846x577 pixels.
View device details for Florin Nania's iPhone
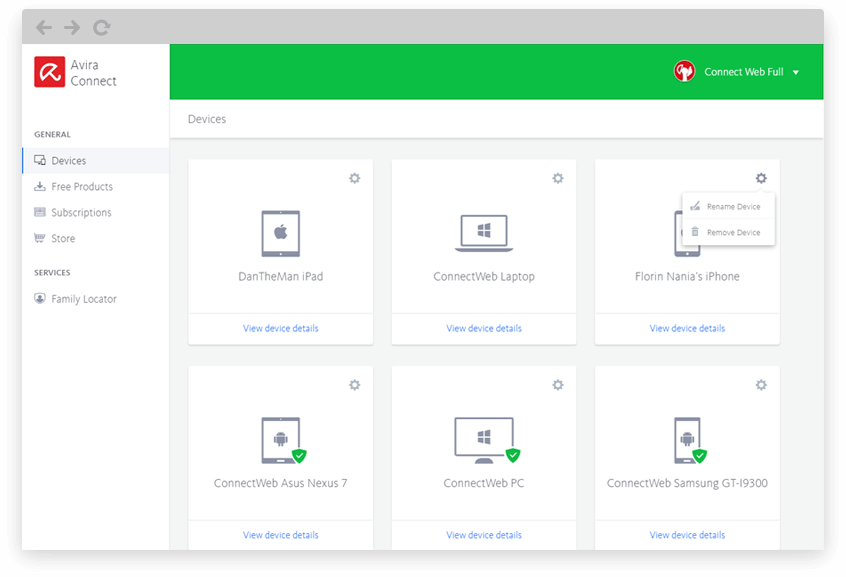687,328
